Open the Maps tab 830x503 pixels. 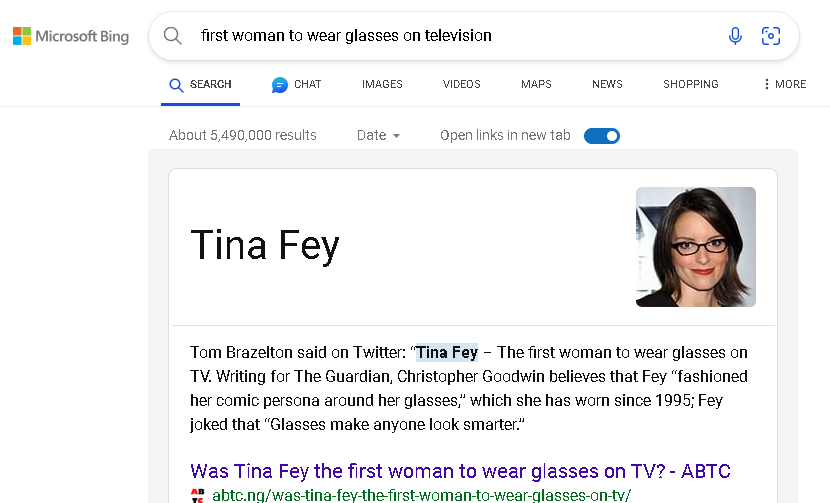point(536,85)
